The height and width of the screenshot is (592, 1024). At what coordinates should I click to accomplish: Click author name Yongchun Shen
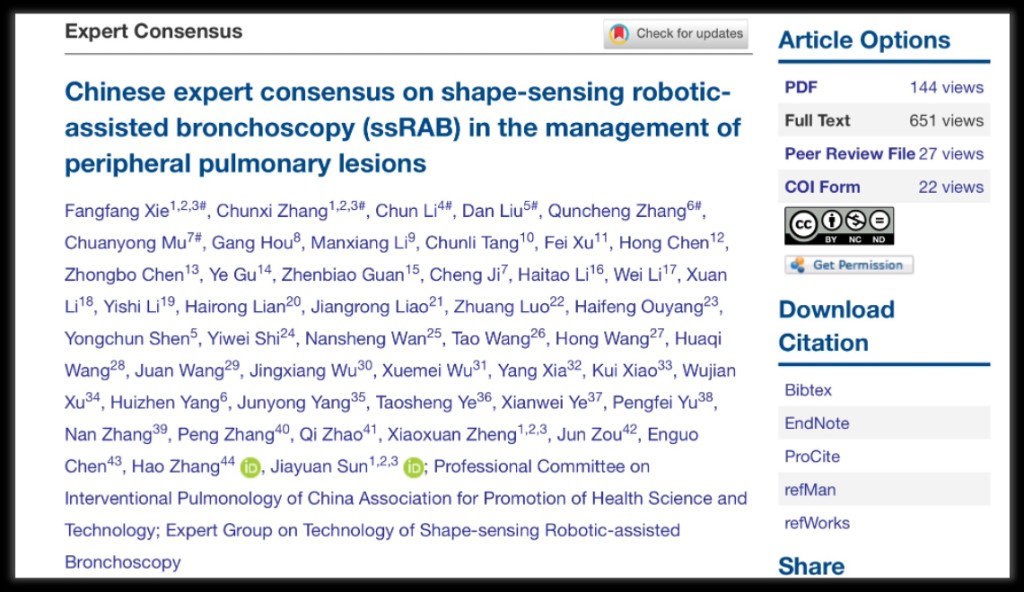click(x=127, y=339)
